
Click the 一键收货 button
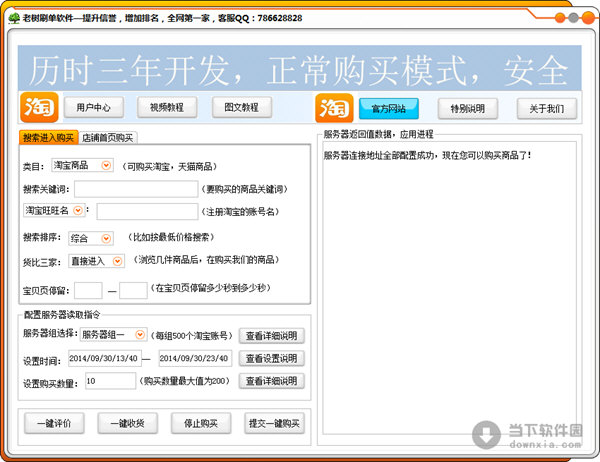point(127,423)
